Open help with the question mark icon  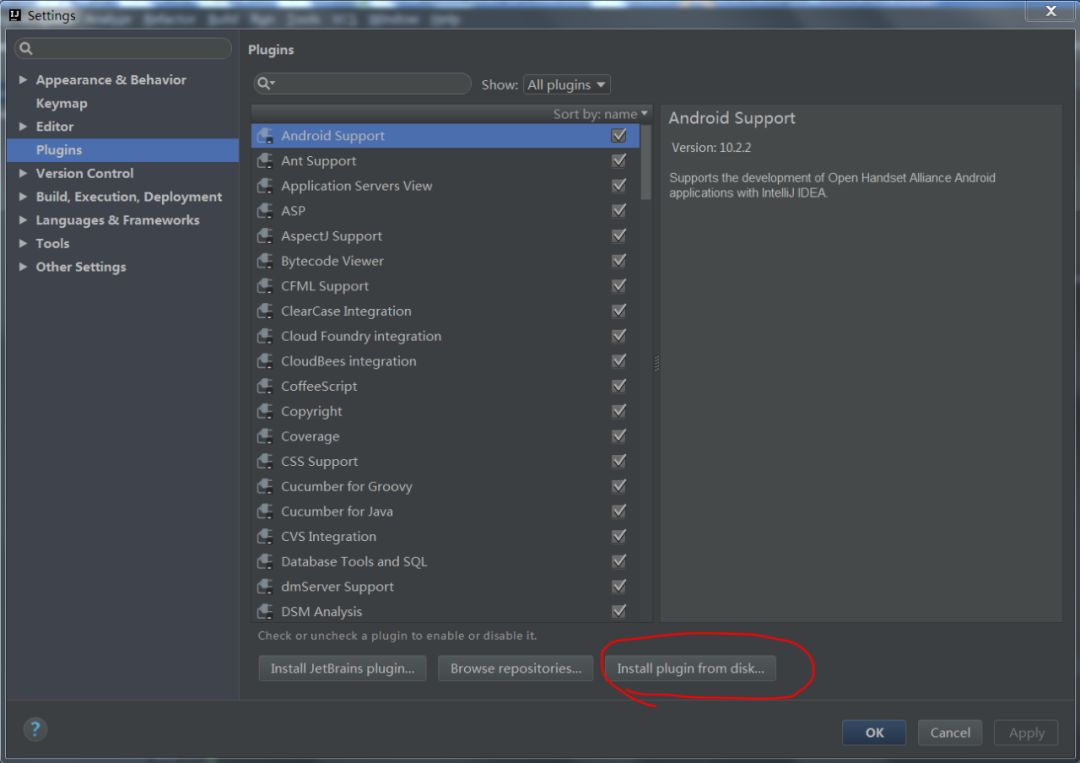click(x=35, y=729)
